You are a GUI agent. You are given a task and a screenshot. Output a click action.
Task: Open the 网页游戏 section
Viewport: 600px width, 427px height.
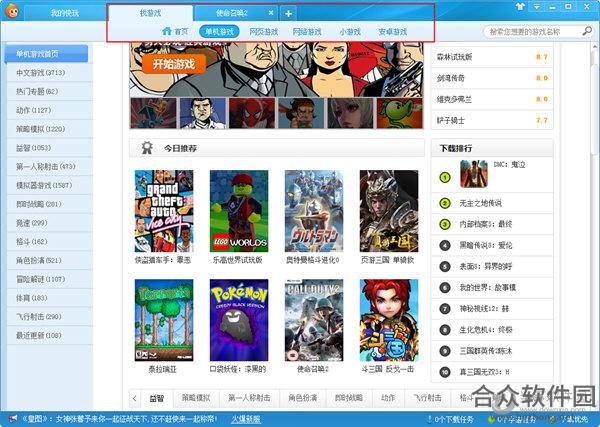point(263,32)
